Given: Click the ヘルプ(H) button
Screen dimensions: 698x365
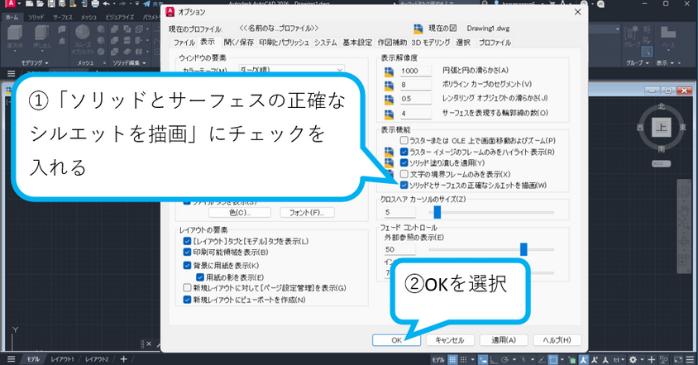Looking at the screenshot, I should (x=557, y=340).
